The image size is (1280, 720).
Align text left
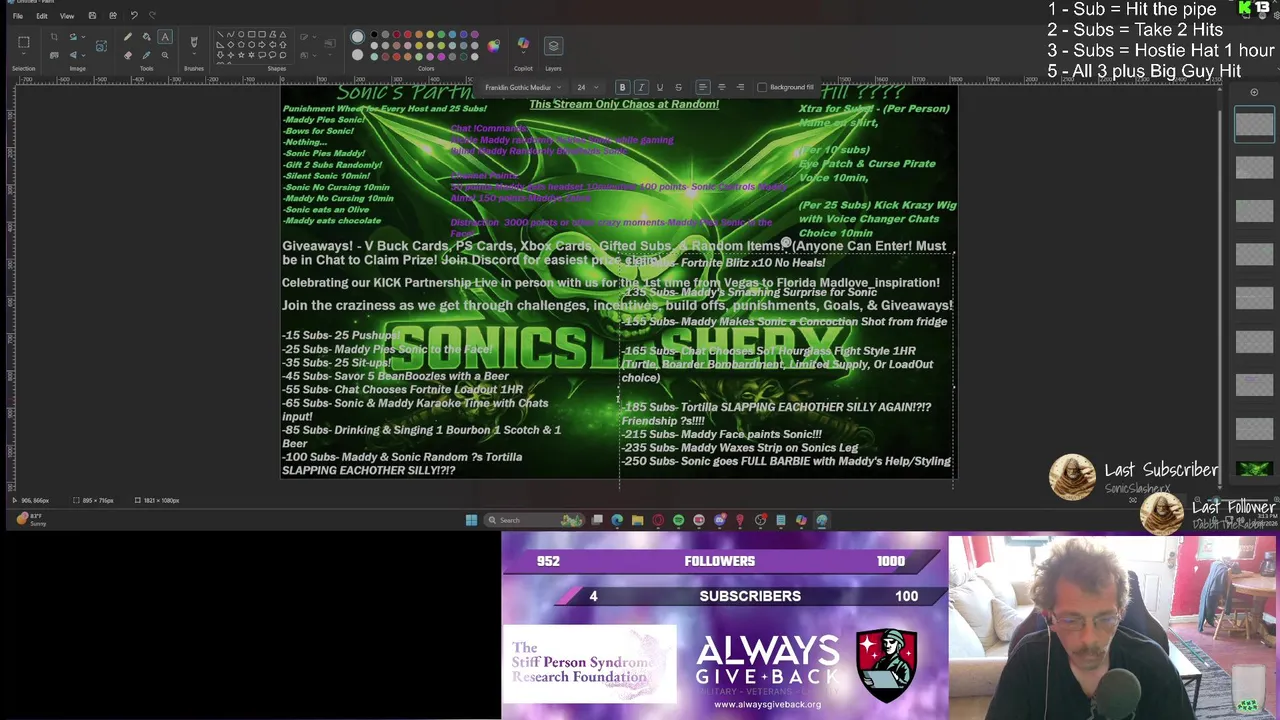tap(702, 87)
